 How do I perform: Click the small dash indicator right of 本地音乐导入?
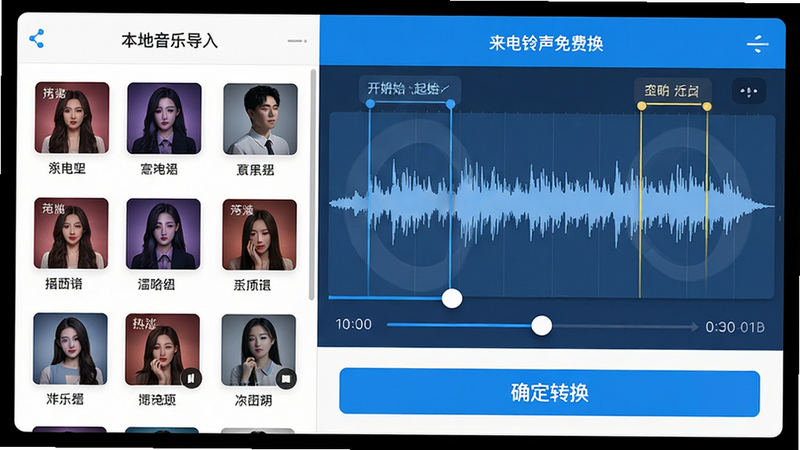(297, 41)
